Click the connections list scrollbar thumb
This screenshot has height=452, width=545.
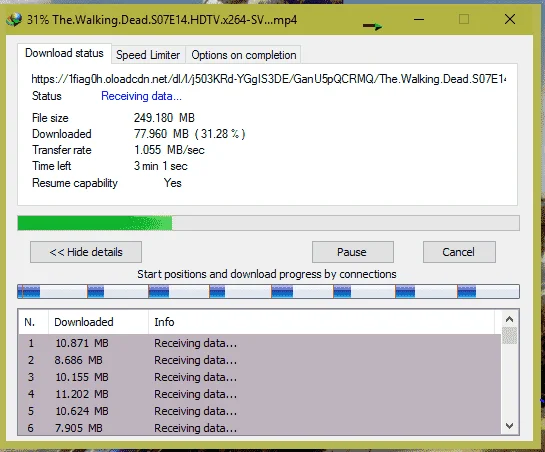[510, 336]
